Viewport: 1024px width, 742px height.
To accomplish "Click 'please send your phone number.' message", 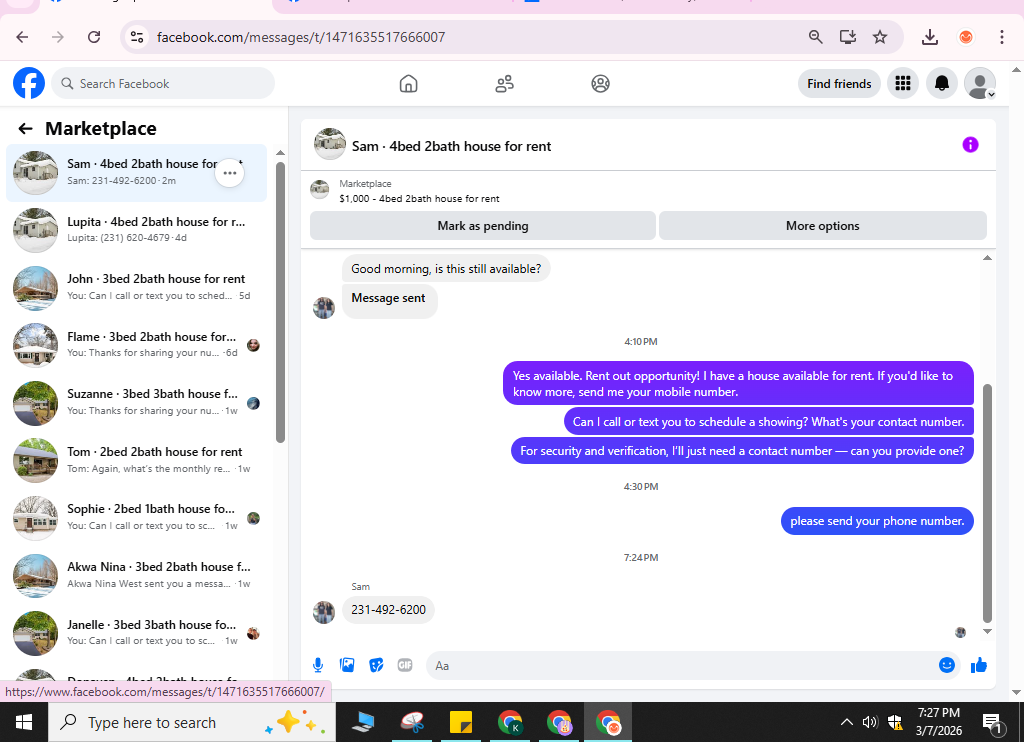I will tap(877, 521).
